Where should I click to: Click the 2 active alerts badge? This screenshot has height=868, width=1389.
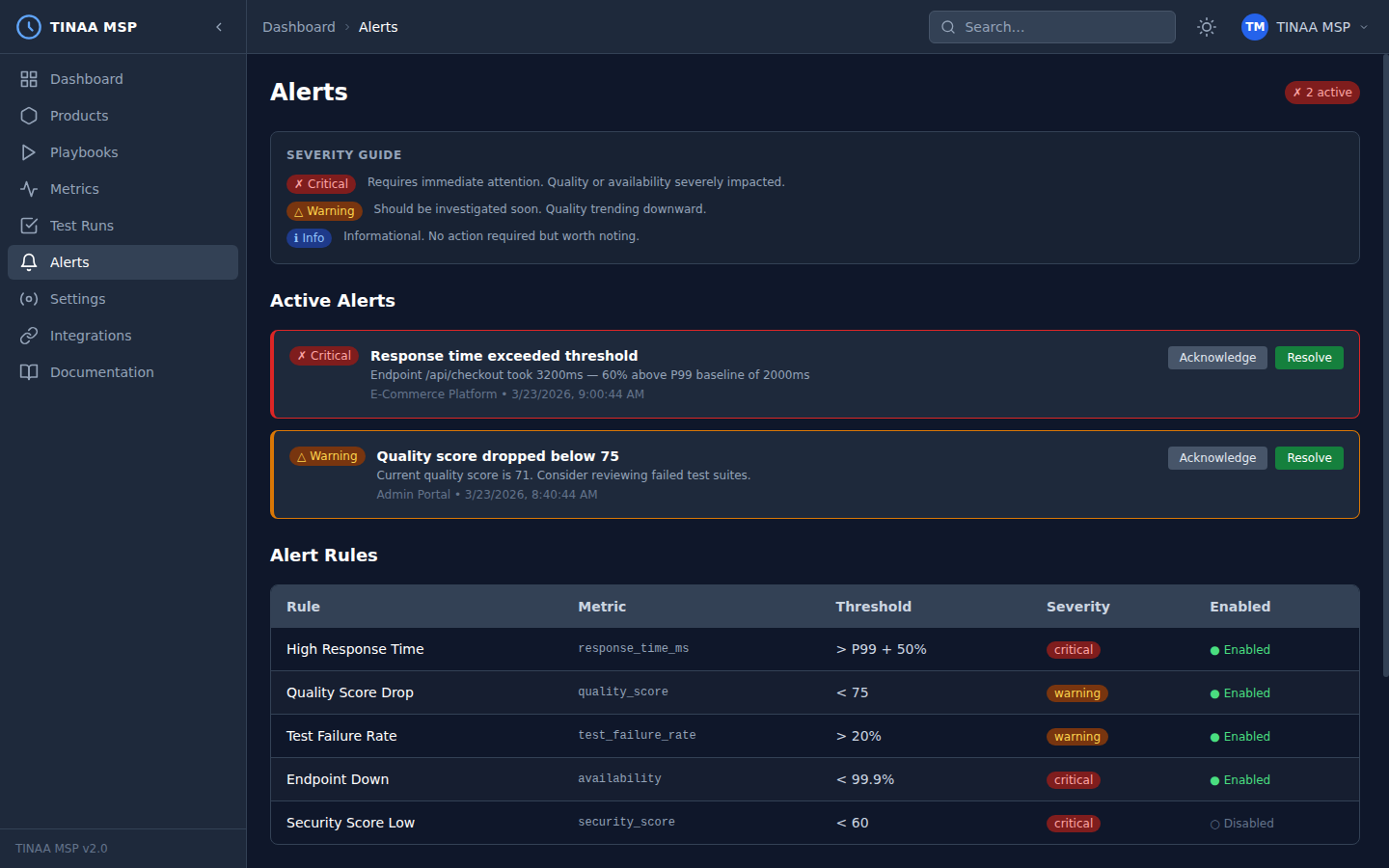(x=1322, y=93)
